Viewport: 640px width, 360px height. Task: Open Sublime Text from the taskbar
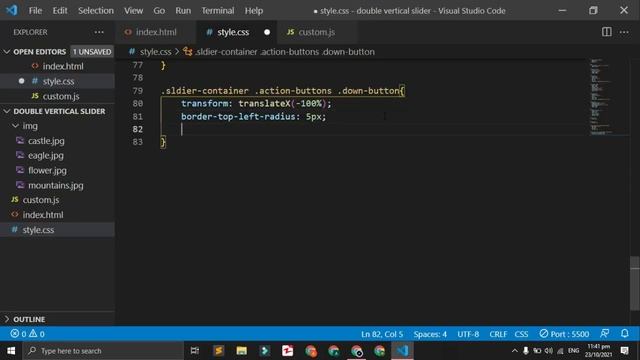[218, 351]
